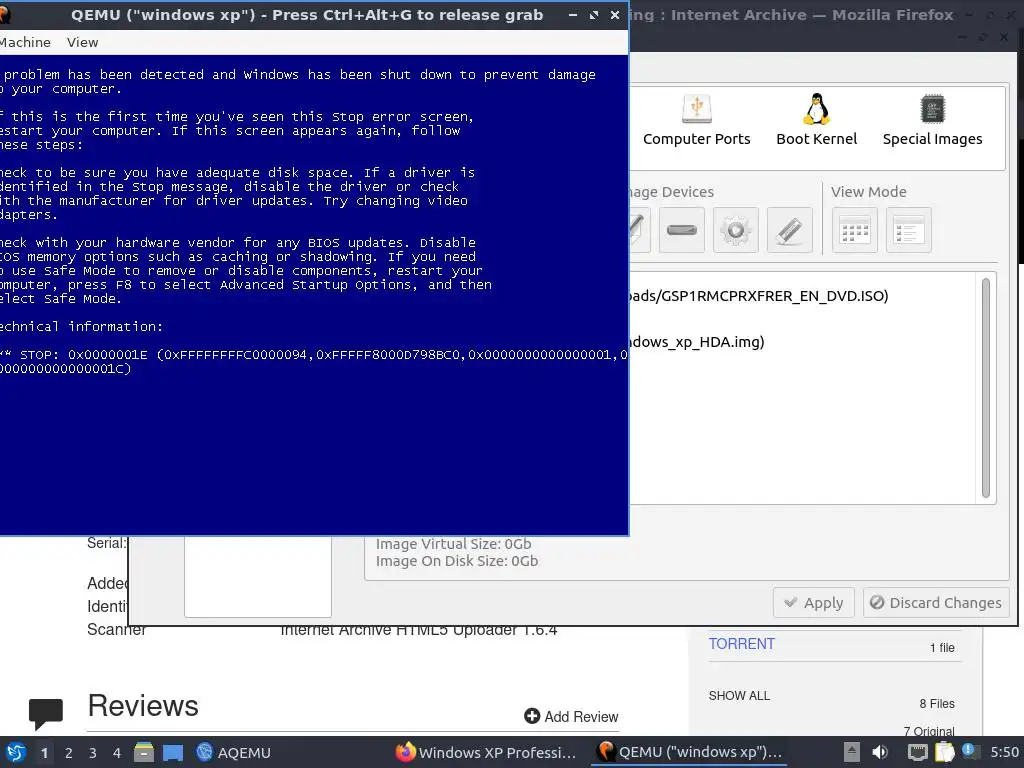Open the volume control in the tray

point(880,752)
